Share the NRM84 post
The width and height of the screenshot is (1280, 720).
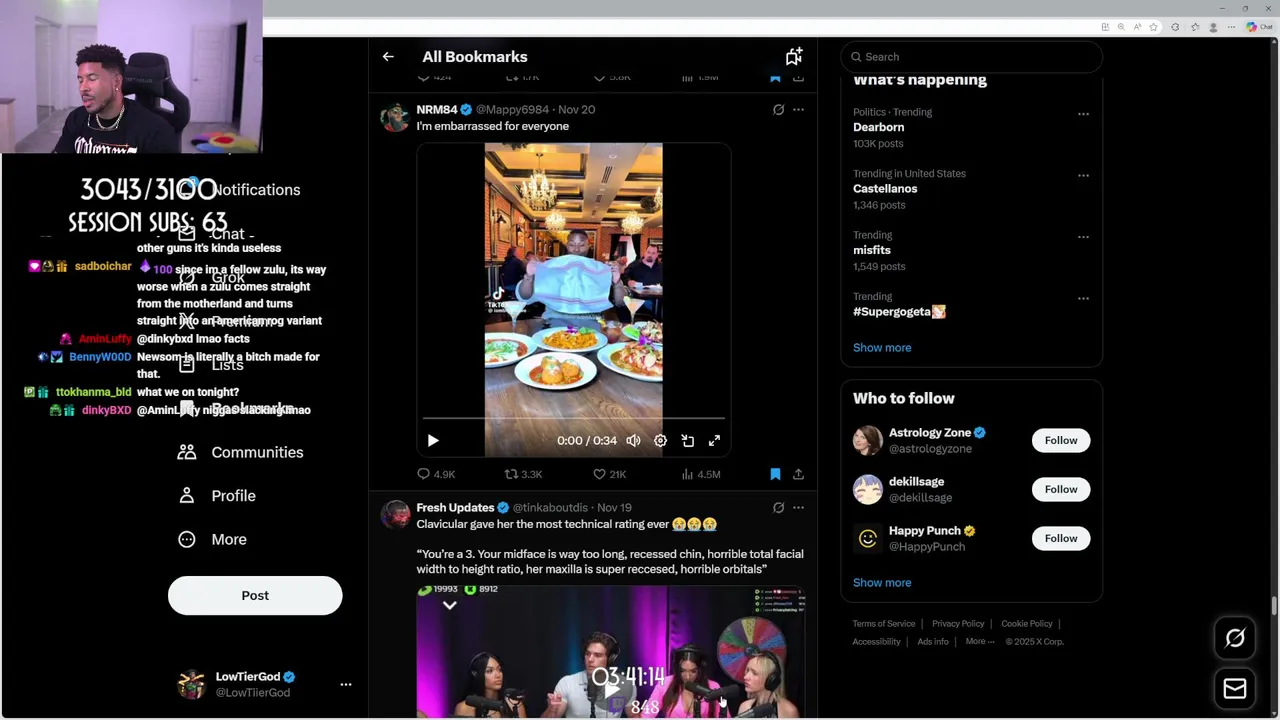(798, 474)
